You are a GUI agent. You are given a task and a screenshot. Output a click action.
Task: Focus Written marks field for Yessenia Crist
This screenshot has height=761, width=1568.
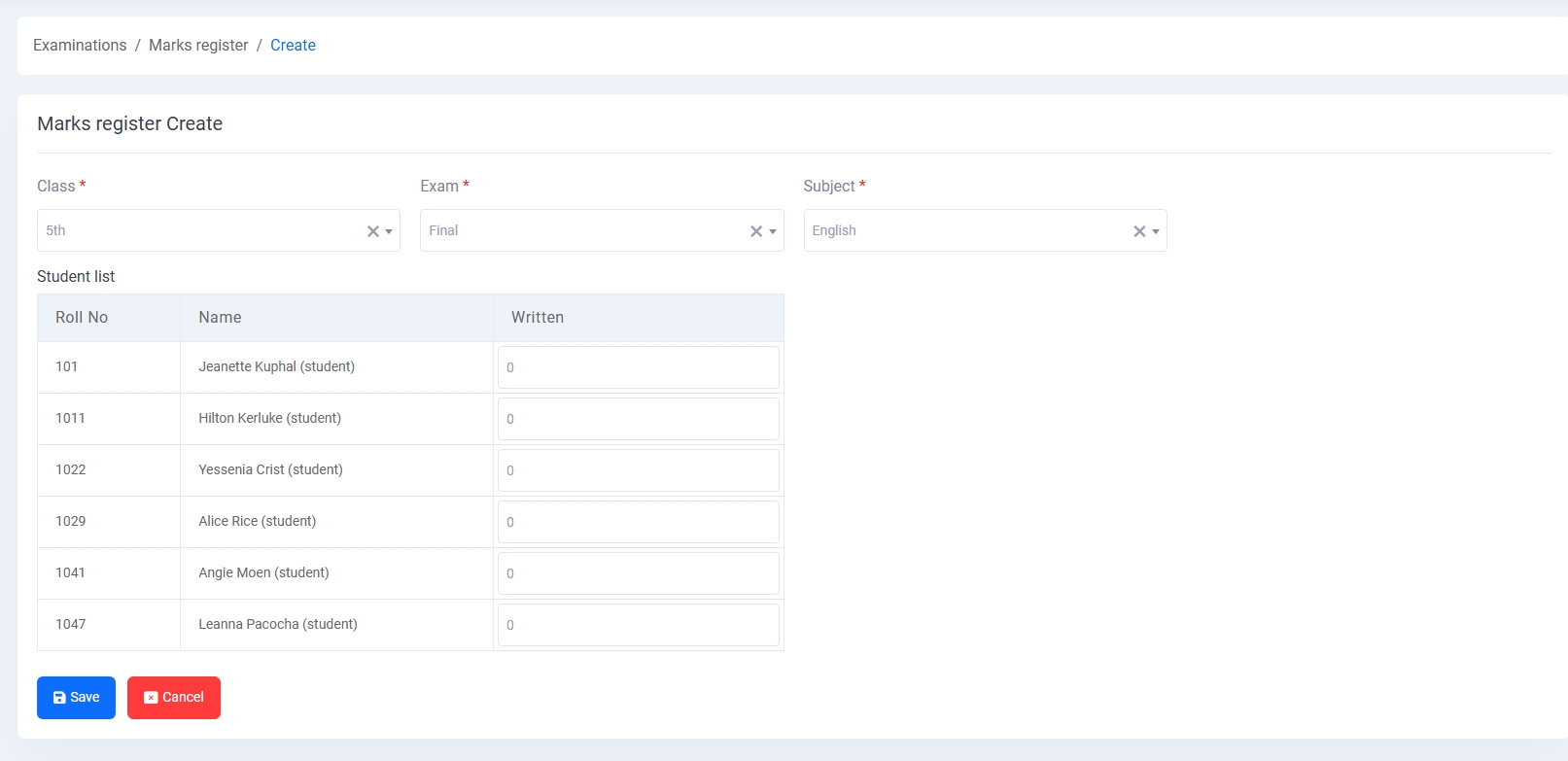tap(638, 470)
